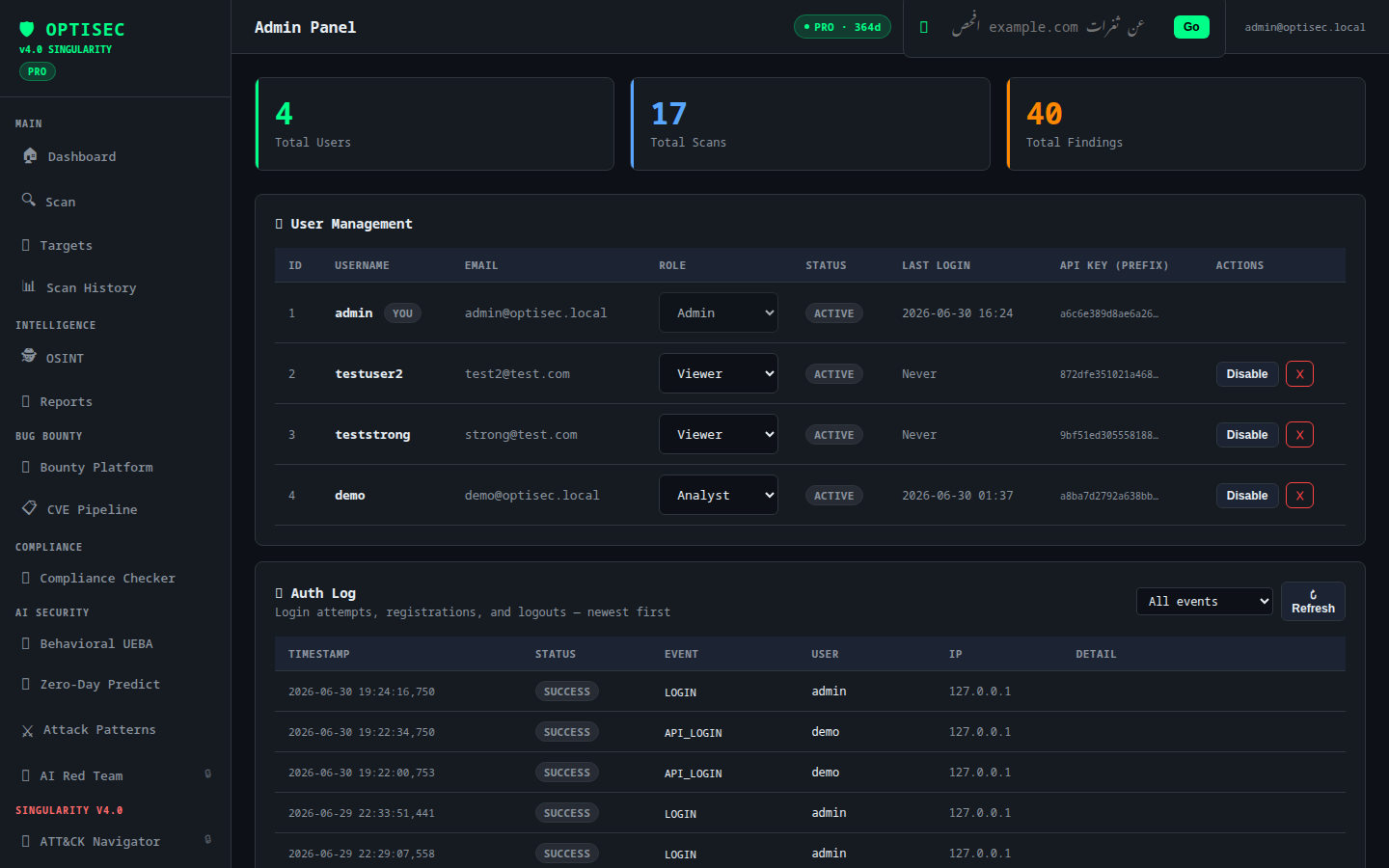Click the ACTIVE status of teststrong
This screenshot has height=868, width=1389.
coord(833,435)
